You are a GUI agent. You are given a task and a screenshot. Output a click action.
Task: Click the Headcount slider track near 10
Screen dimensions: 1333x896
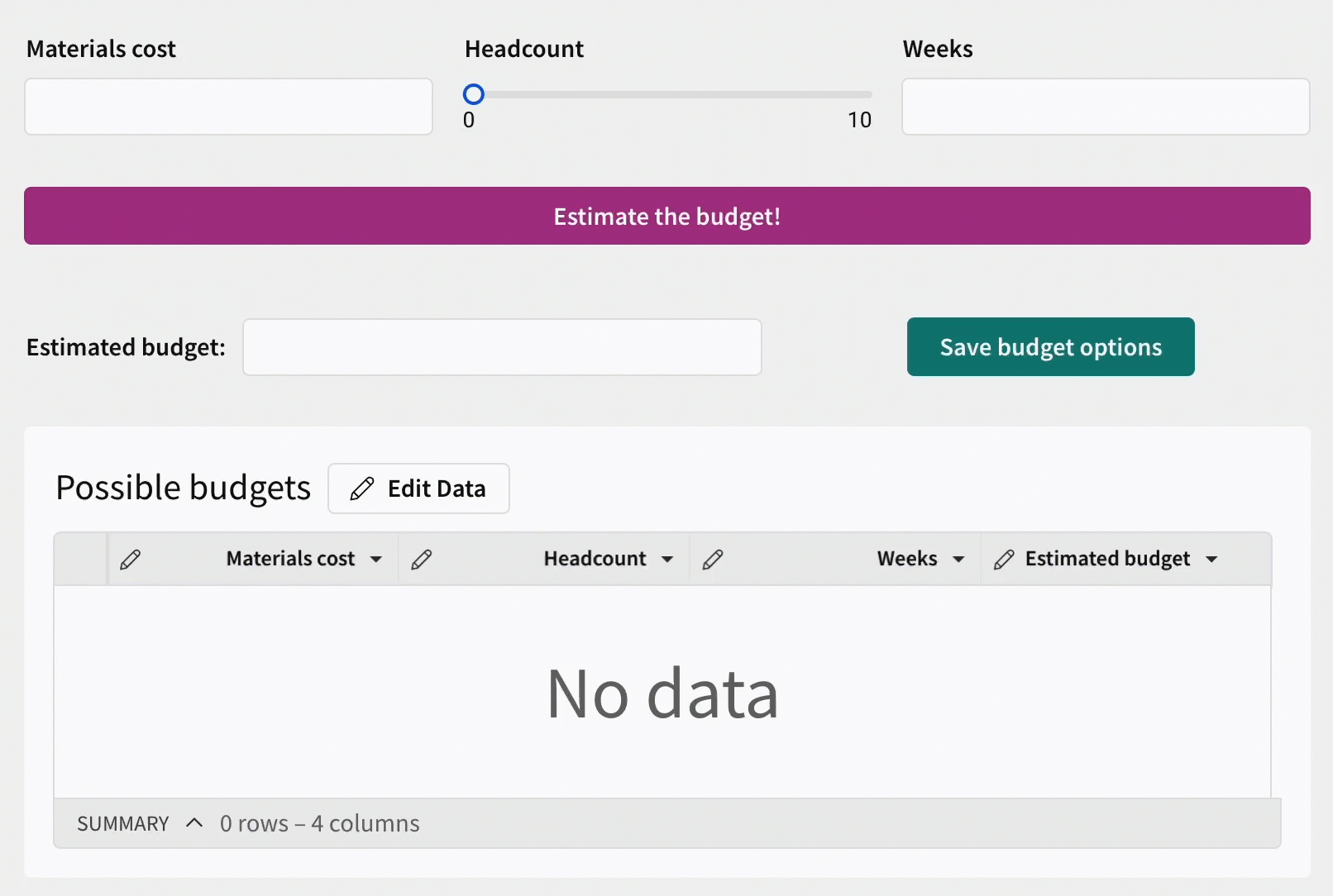point(860,94)
